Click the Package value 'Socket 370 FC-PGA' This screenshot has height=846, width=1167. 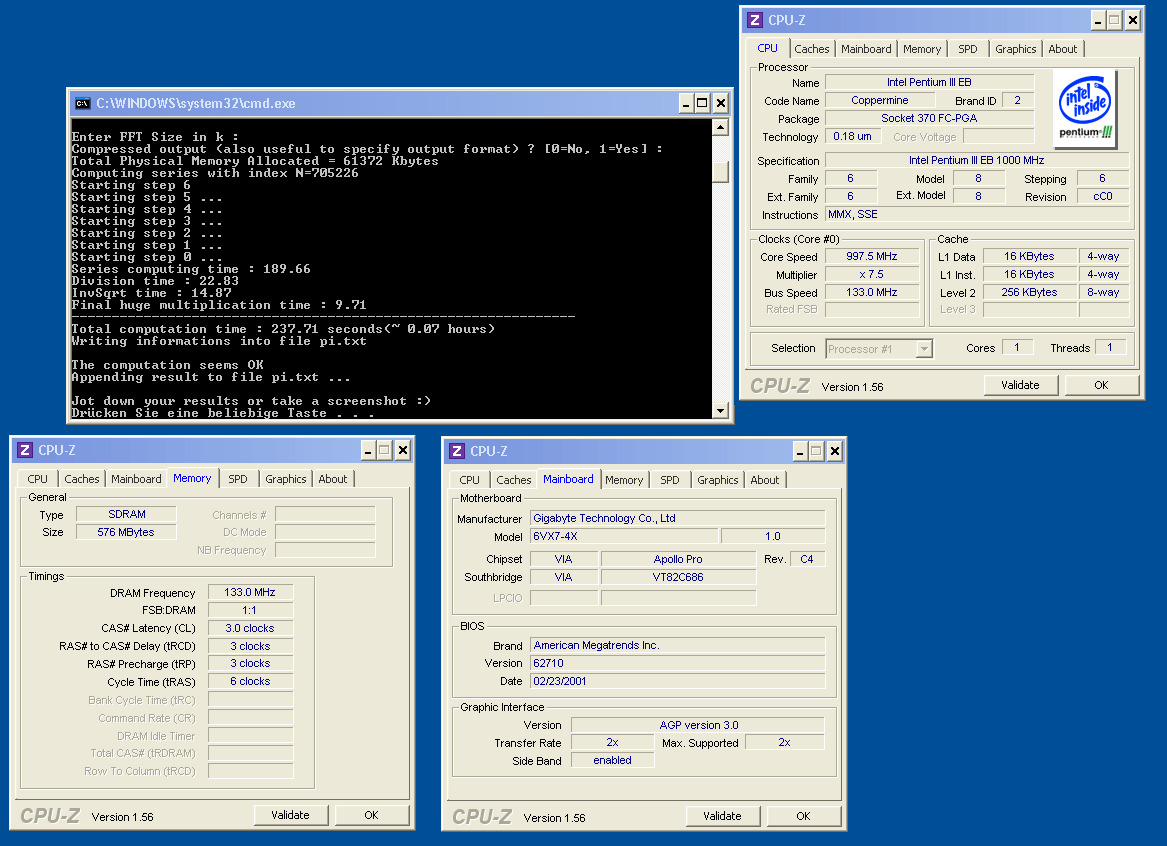tap(929, 118)
